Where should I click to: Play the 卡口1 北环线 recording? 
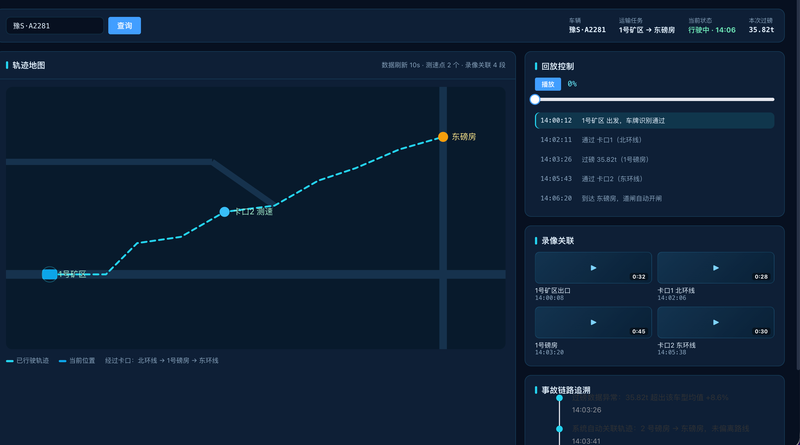[x=716, y=268]
